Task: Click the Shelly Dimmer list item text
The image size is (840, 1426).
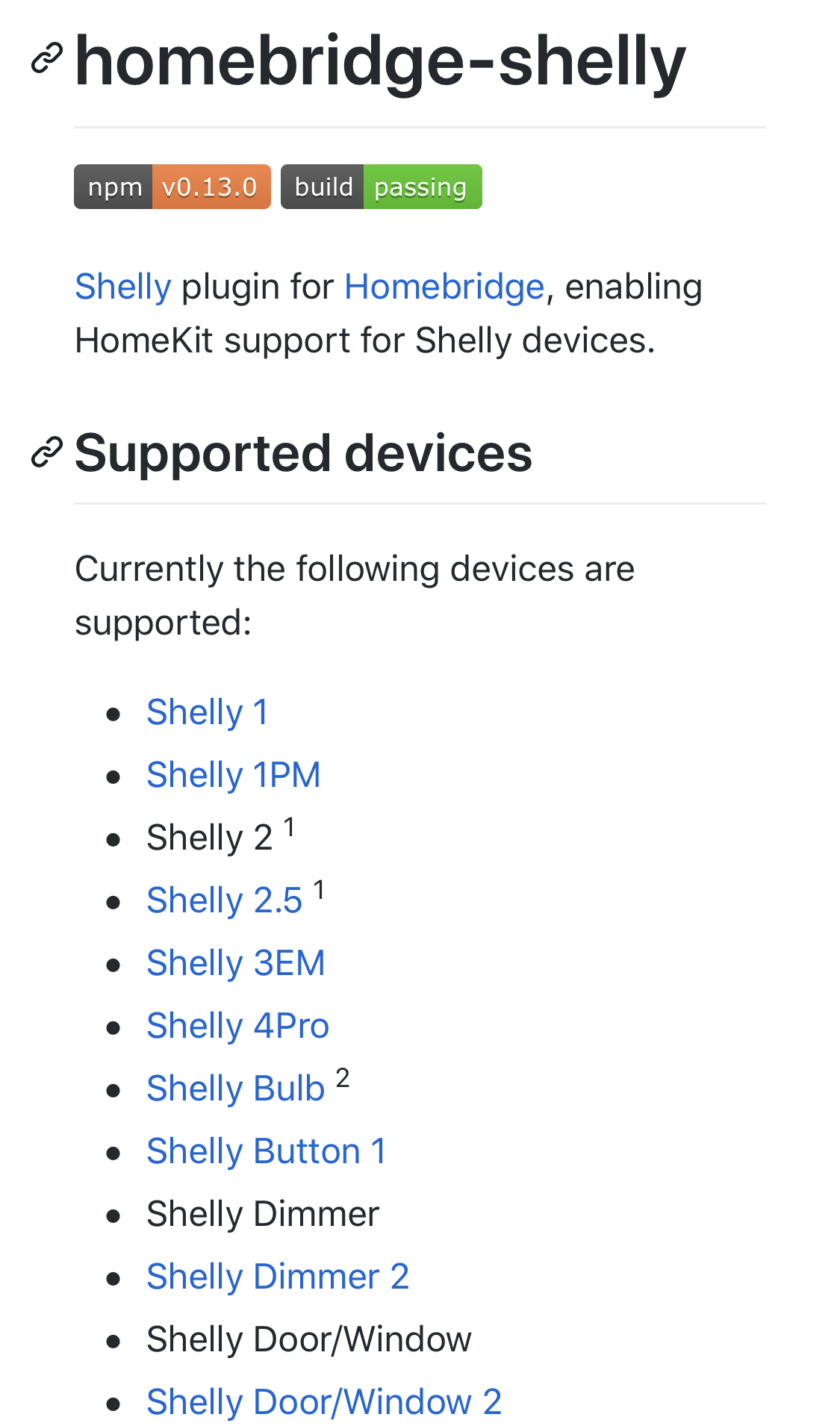Action: (263, 1214)
